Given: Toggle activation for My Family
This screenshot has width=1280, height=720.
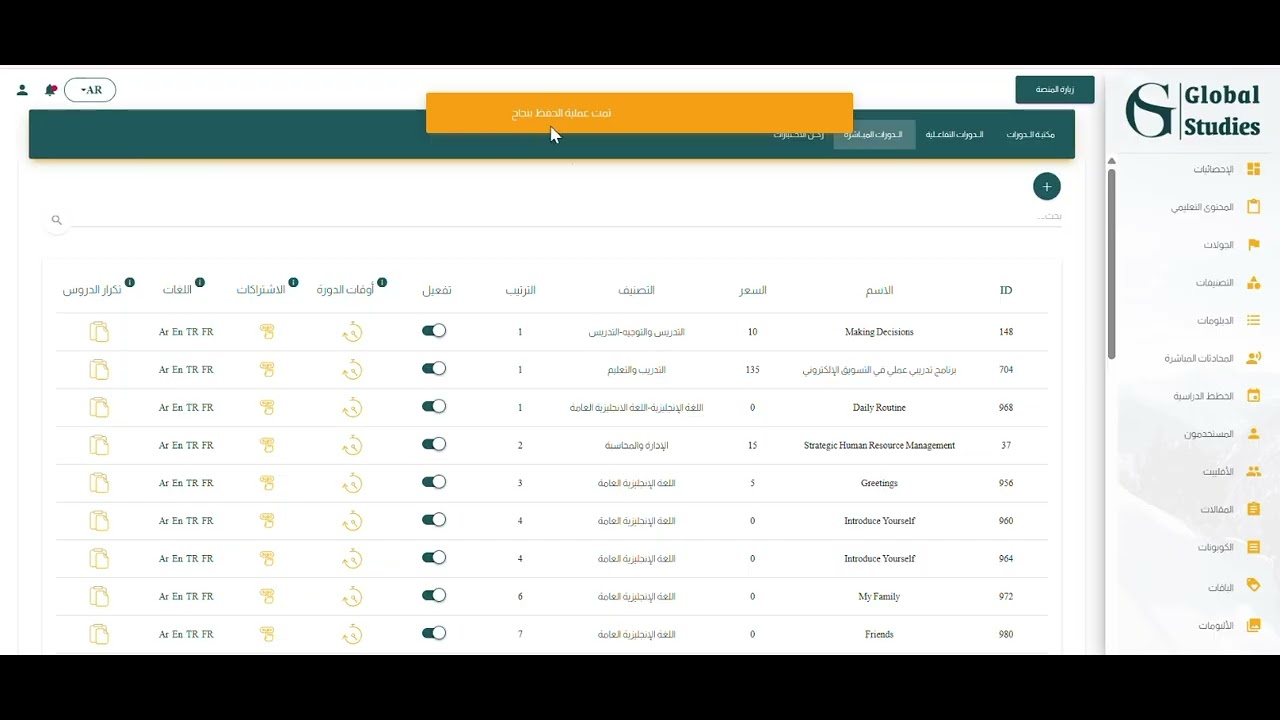Looking at the screenshot, I should coord(434,596).
